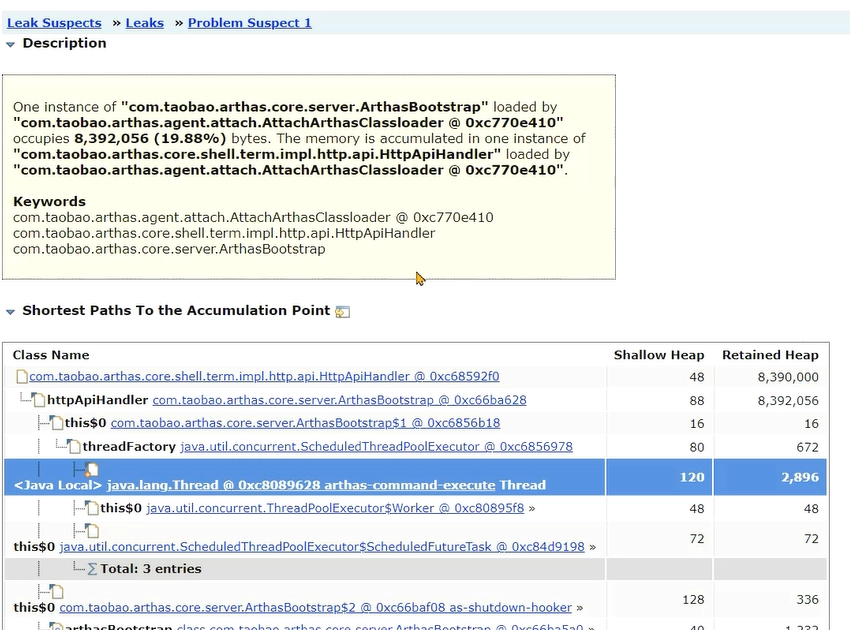Open the ScheduledThreadPoolExecutor @ 0xc6856978 link
This screenshot has width=850, height=630.
click(376, 447)
